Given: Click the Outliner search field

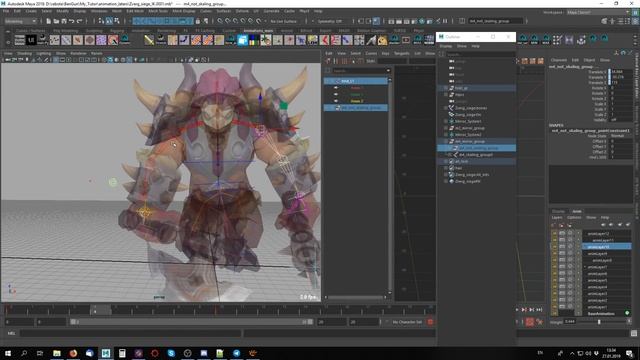Looking at the screenshot, I should tap(480, 54).
